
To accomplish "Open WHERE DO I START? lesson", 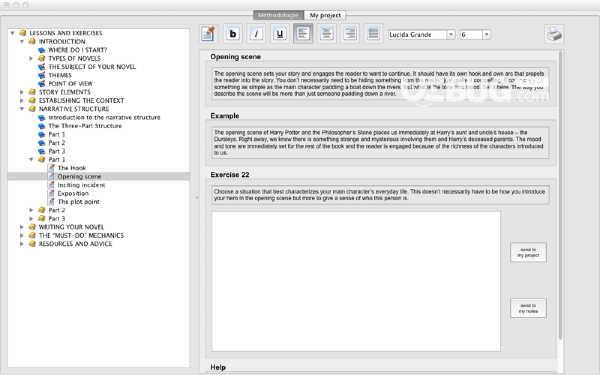I will (77, 50).
